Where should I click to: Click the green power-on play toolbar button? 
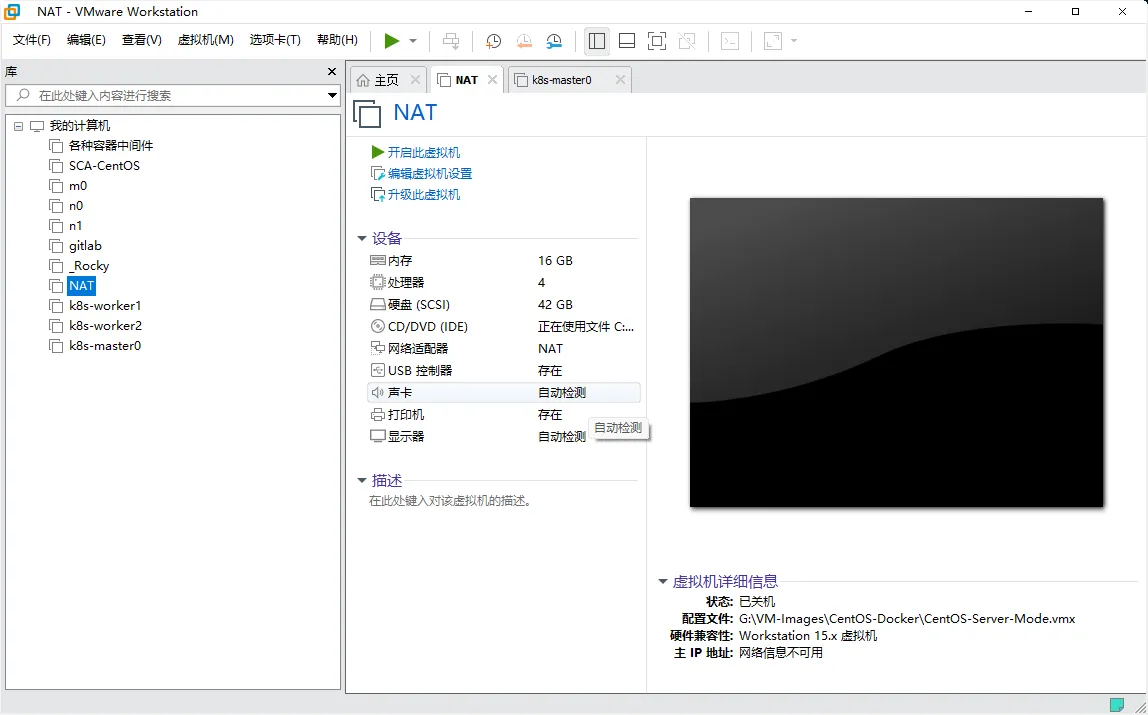pos(392,41)
